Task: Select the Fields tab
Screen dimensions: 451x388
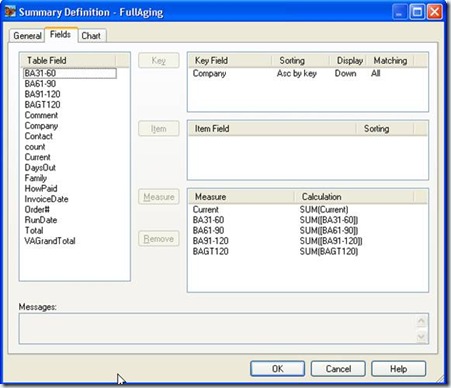Action: pos(61,34)
